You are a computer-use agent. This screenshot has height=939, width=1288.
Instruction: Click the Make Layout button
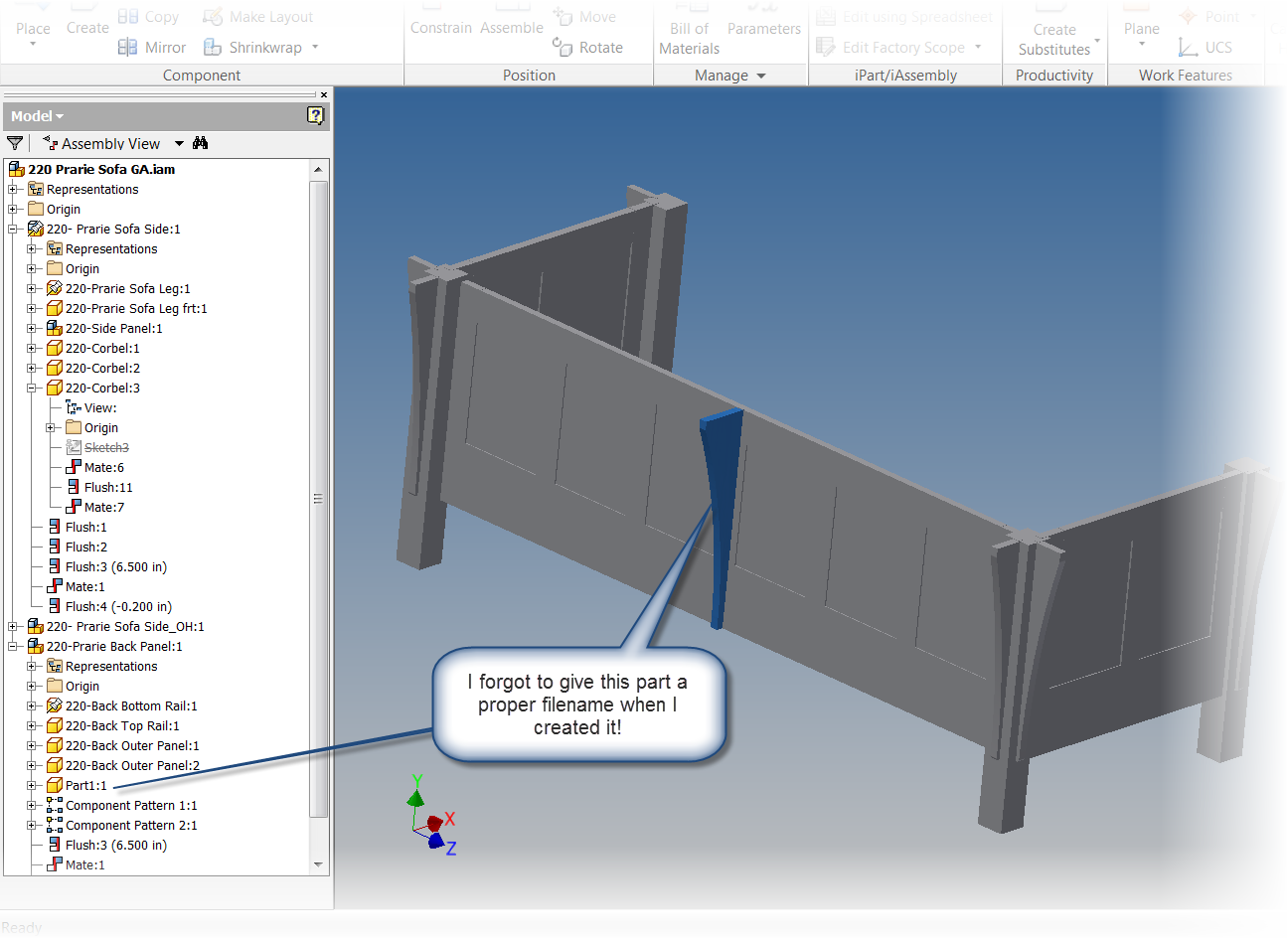tap(257, 17)
